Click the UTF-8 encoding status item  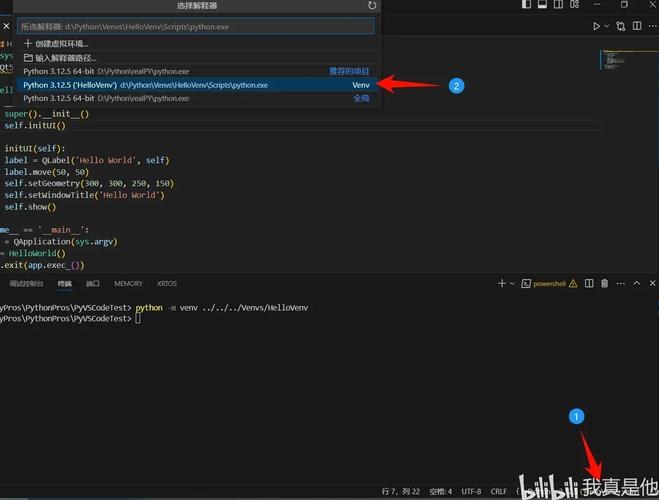click(471, 491)
